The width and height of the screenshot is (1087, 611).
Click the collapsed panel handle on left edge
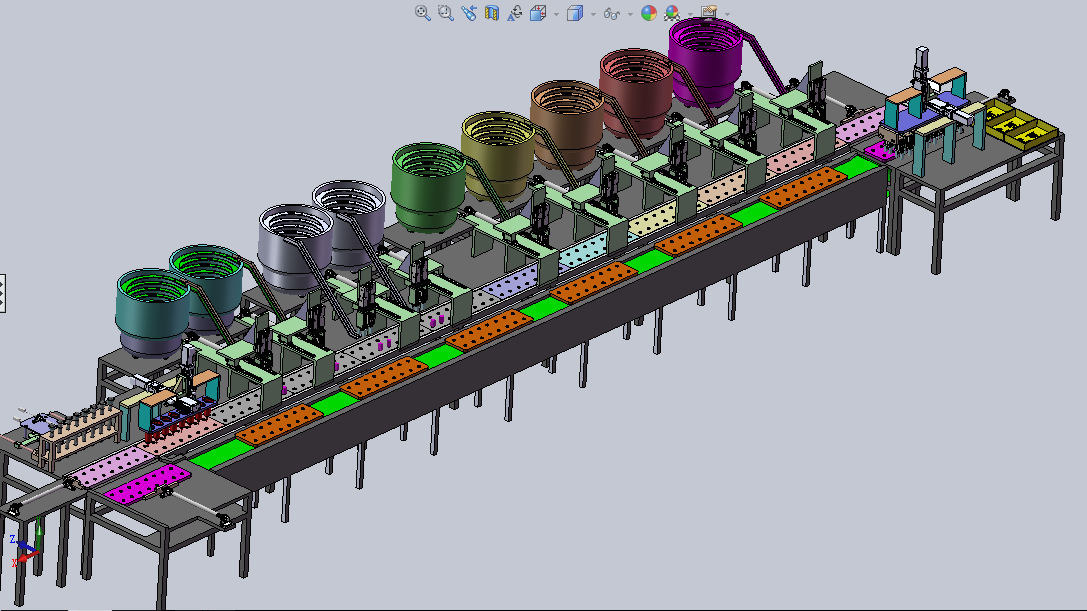tap(3, 293)
